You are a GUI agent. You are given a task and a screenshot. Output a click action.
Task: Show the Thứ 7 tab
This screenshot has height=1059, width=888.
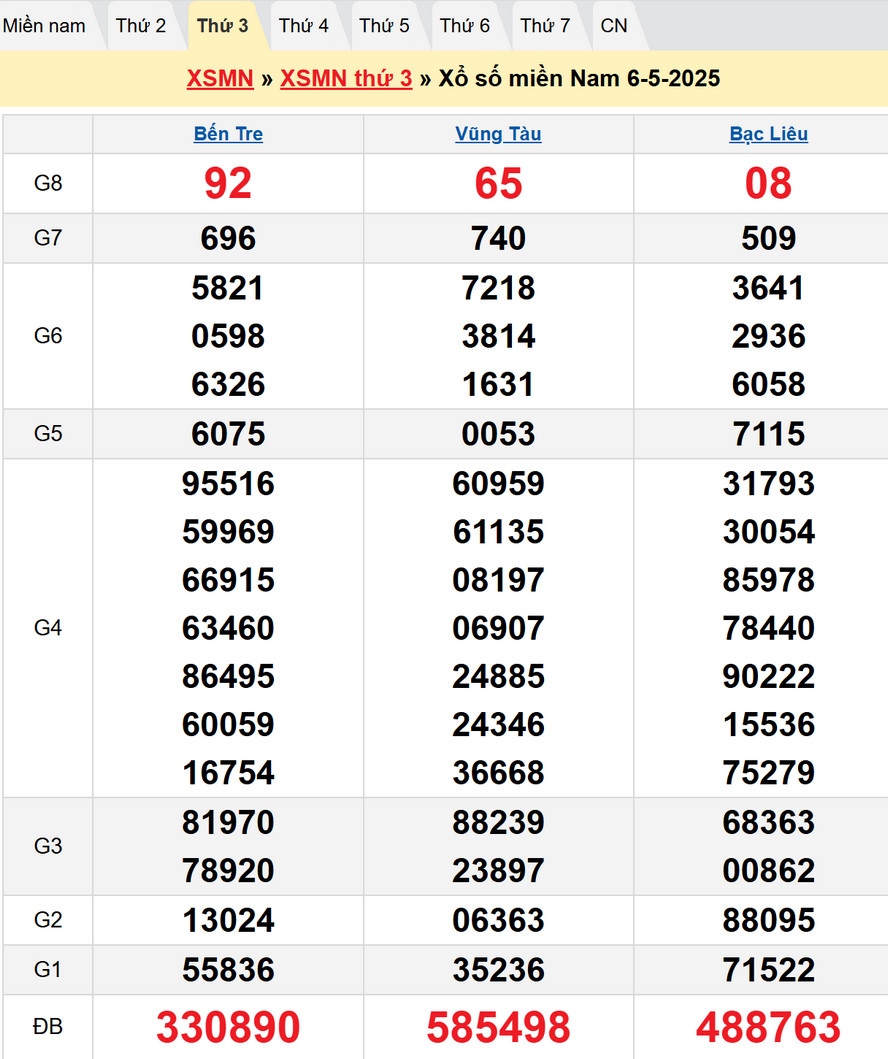point(546,26)
